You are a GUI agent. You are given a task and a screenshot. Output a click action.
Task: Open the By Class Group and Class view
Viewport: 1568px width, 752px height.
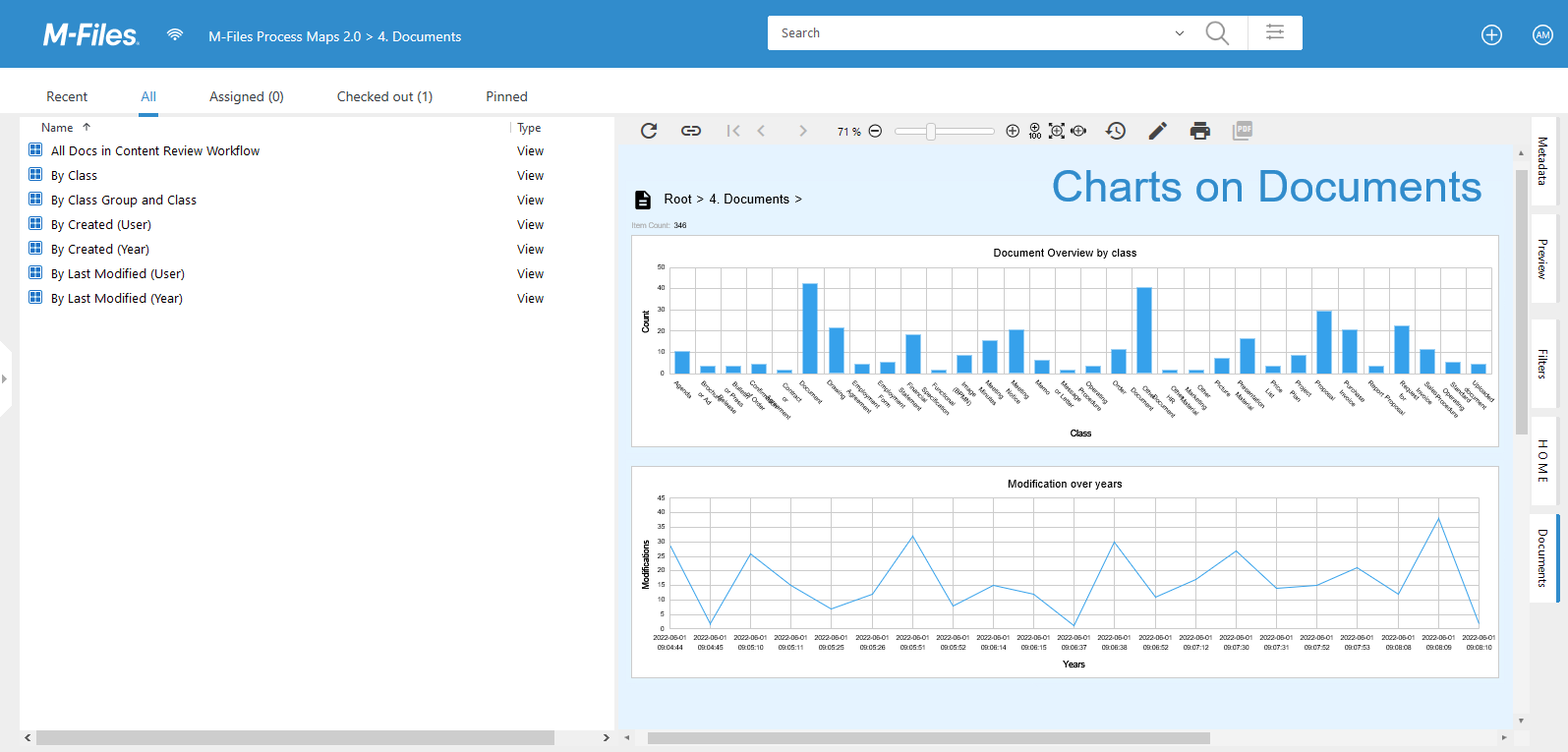(x=124, y=200)
